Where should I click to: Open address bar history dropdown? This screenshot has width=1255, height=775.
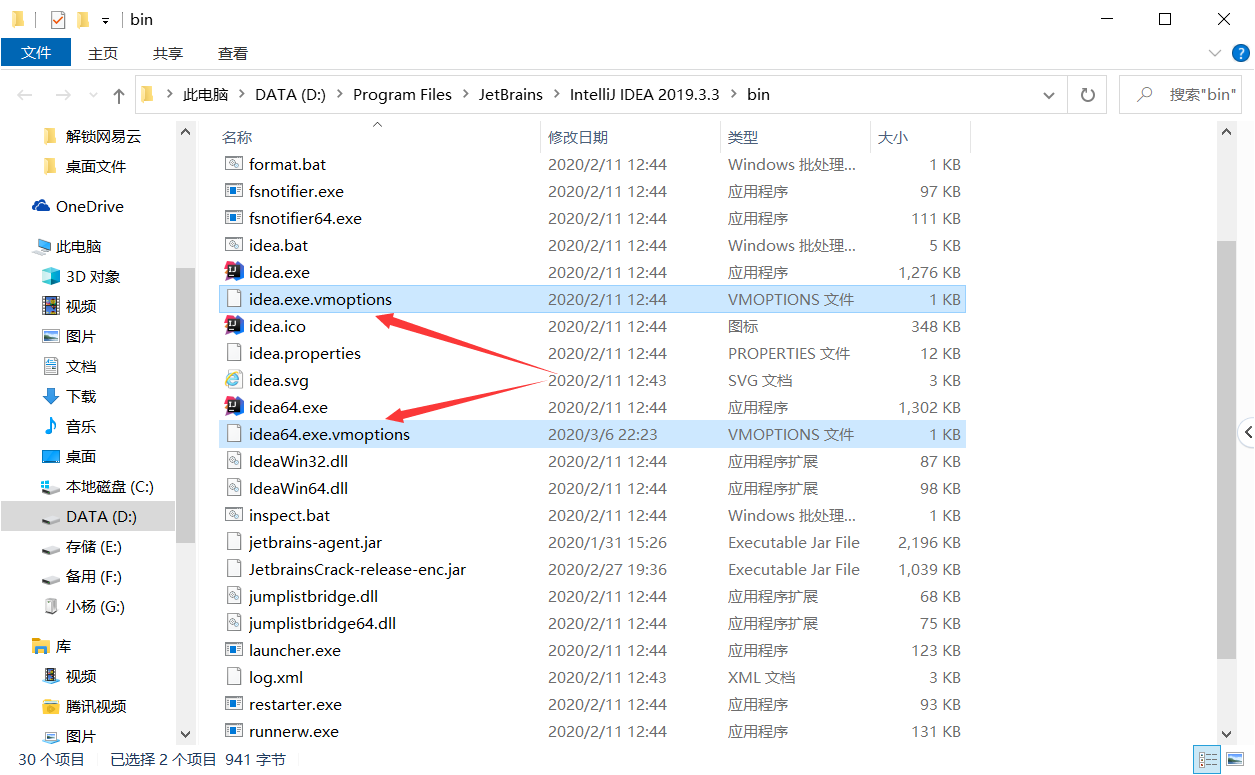pos(1049,95)
